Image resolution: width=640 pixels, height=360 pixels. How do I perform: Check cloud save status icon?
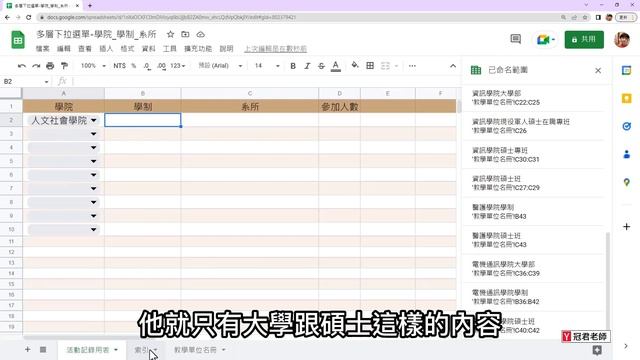200,34
